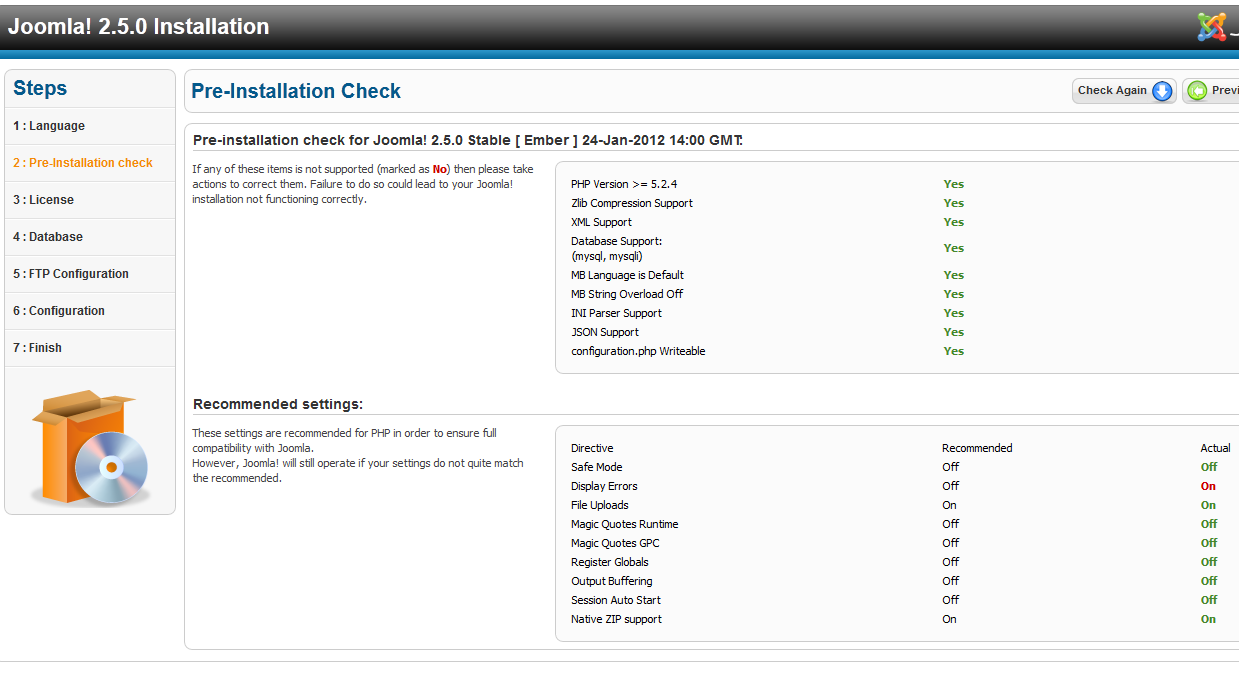Click the blue down-arrow icon on Check Again
The width and height of the screenshot is (1239, 674).
[1161, 91]
